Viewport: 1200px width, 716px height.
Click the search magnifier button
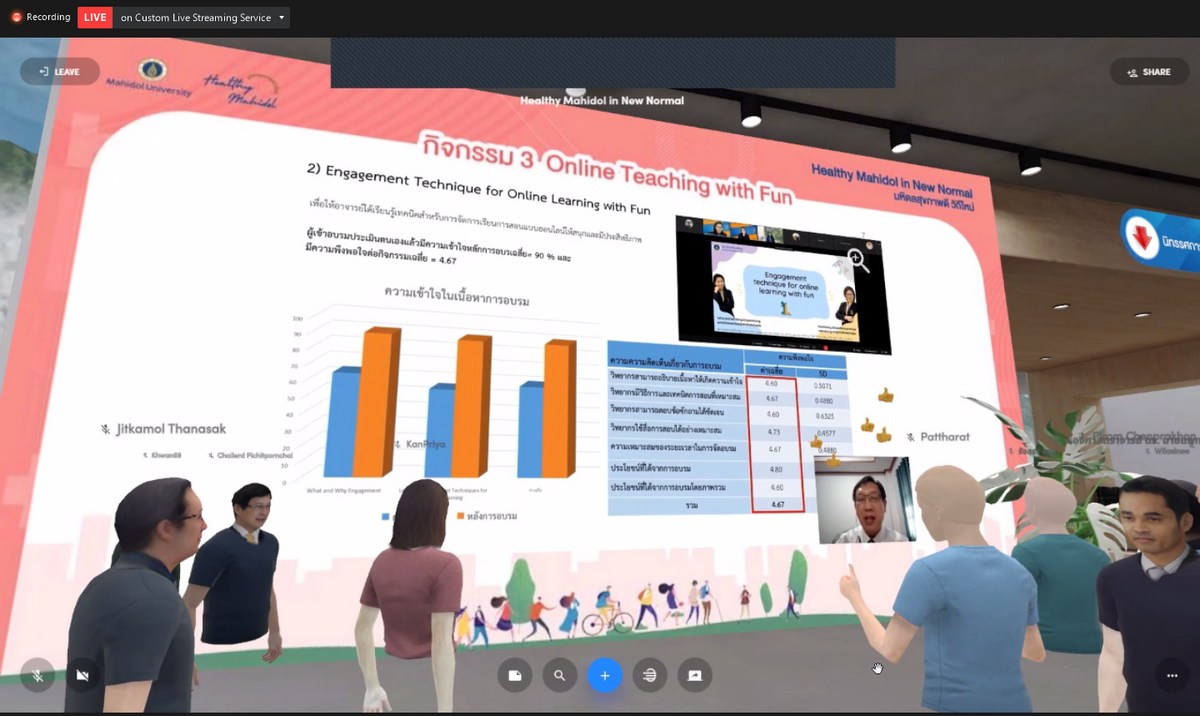pos(559,676)
